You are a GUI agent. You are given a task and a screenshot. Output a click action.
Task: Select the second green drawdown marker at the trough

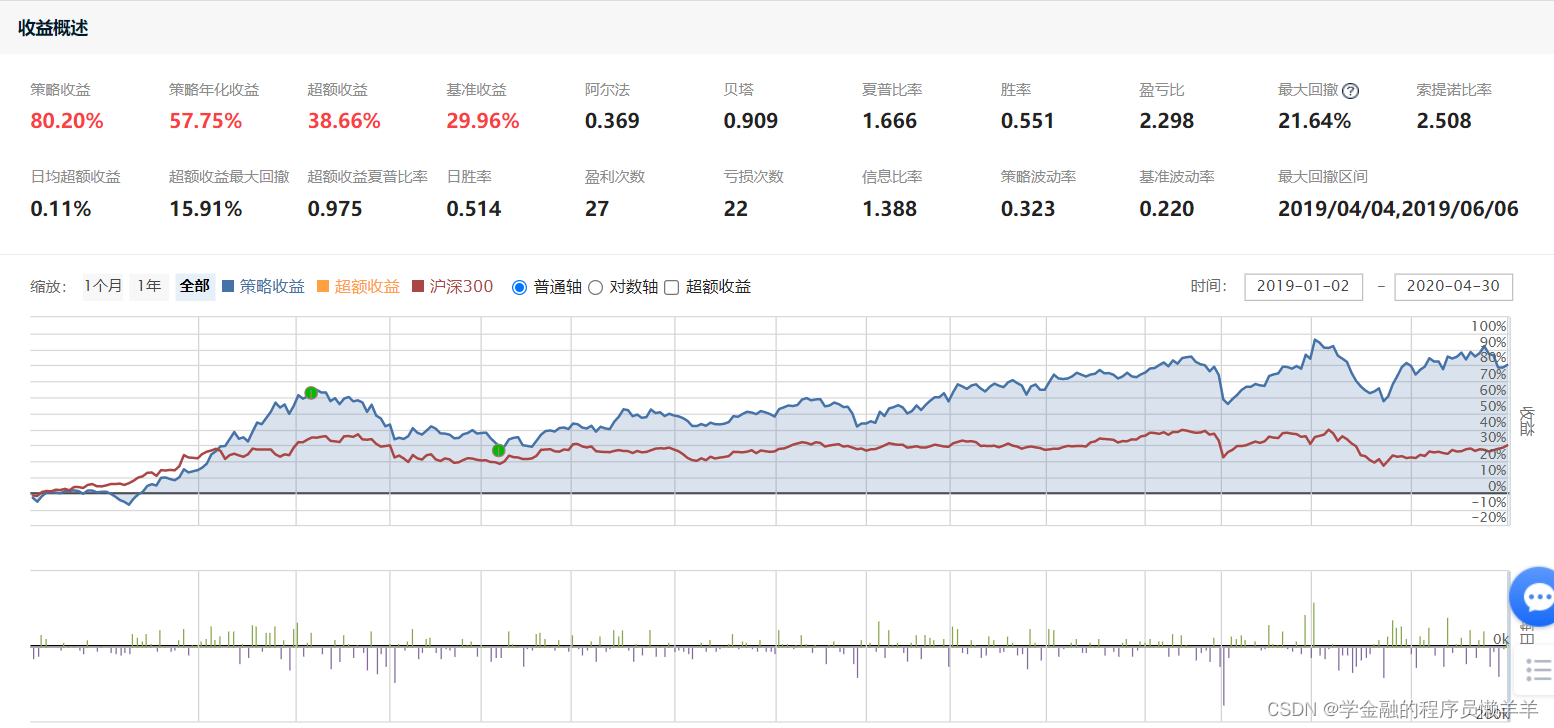pyautogui.click(x=498, y=450)
